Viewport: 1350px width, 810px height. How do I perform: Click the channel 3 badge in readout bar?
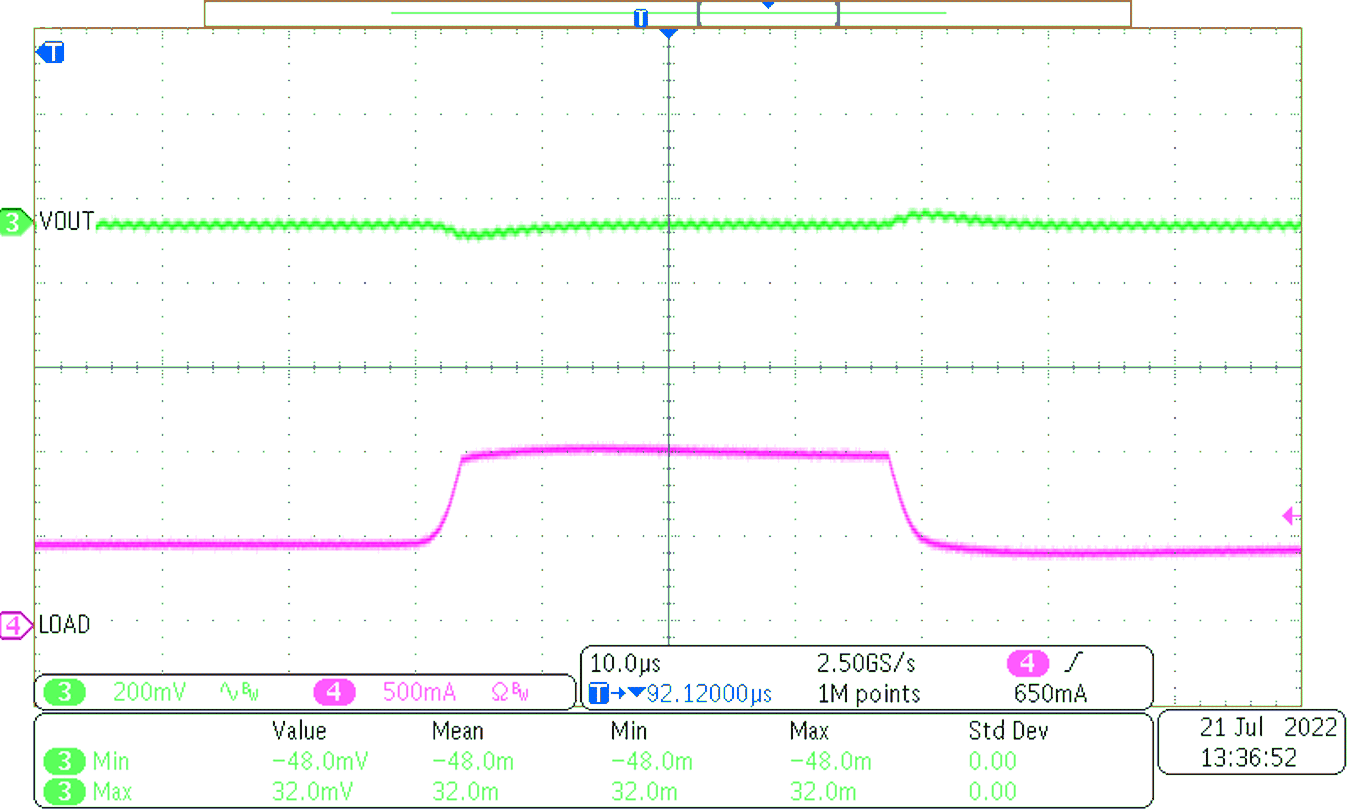pos(64,691)
